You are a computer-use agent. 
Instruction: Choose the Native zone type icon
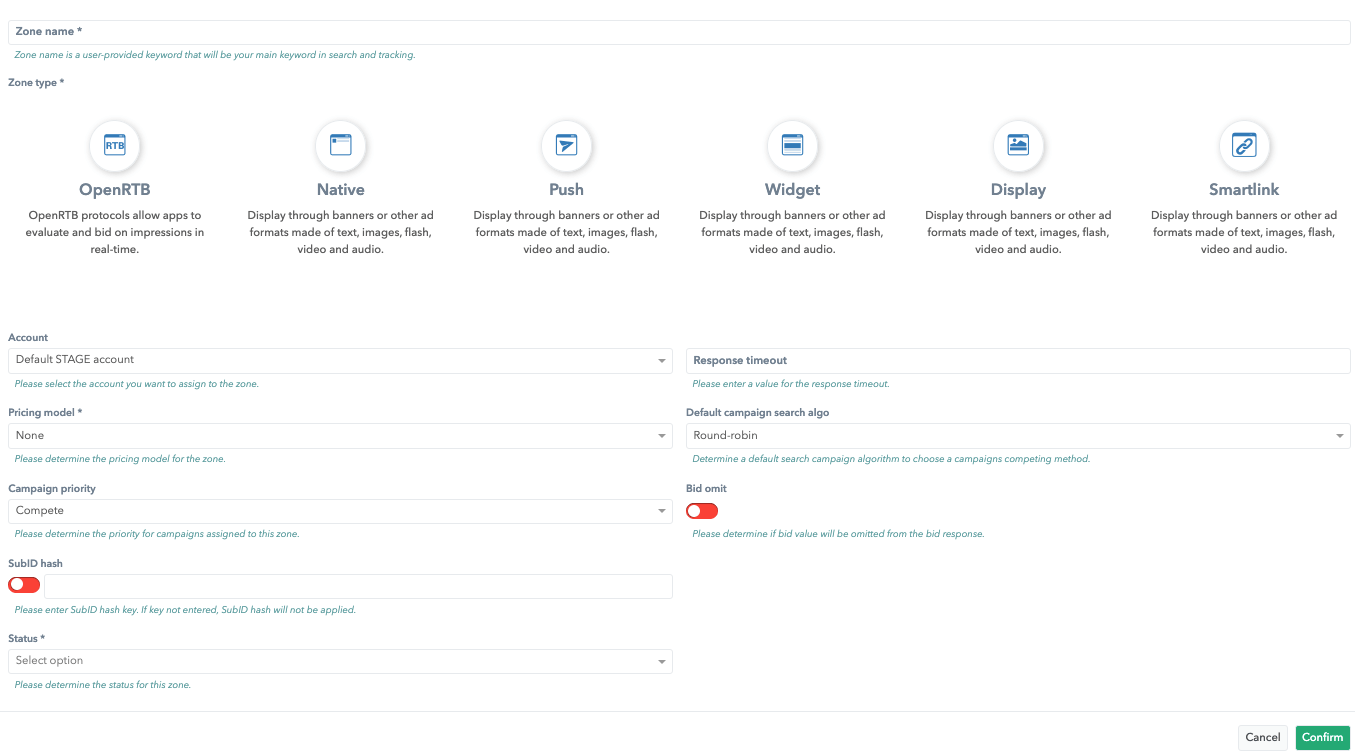click(340, 146)
